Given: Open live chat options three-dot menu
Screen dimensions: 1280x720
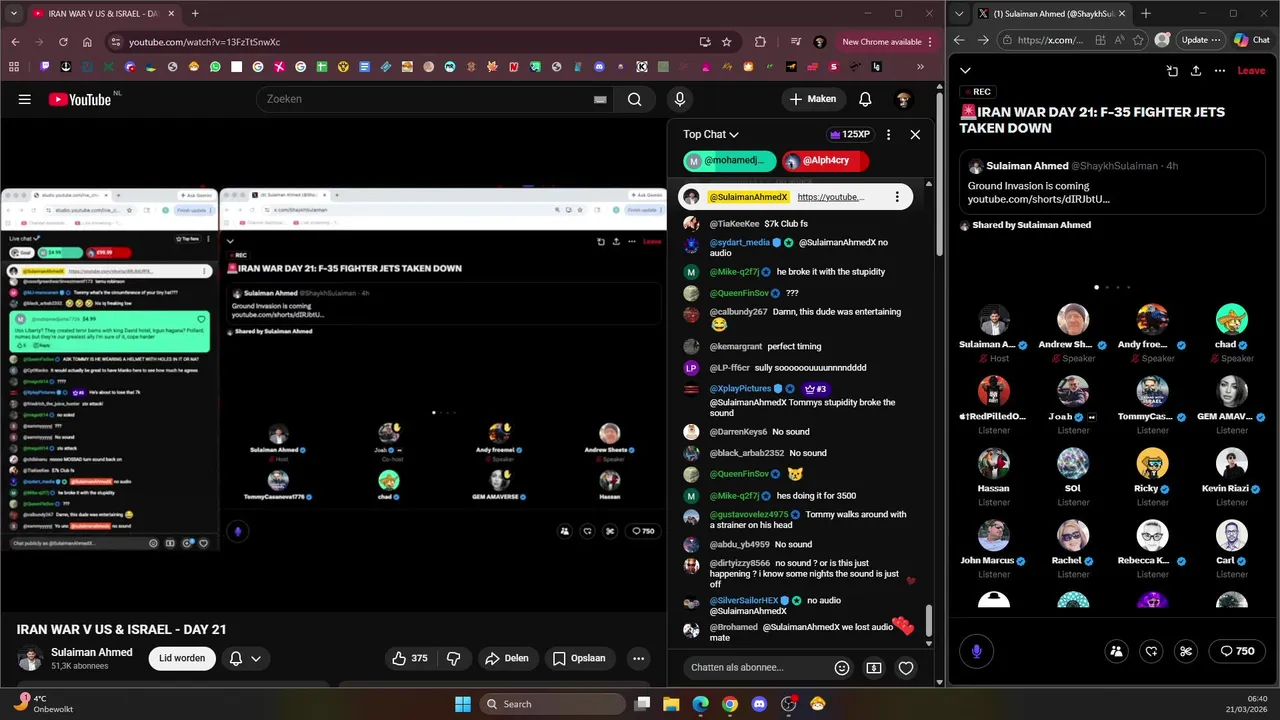Looking at the screenshot, I should (888, 134).
